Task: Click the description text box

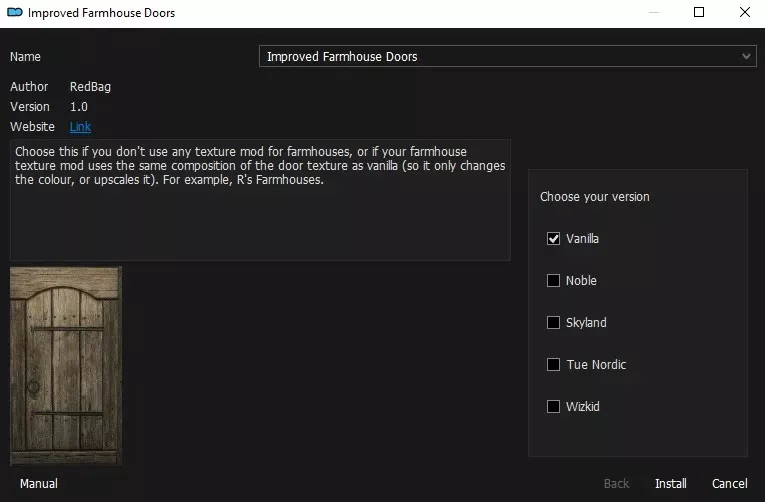Action: 261,200
